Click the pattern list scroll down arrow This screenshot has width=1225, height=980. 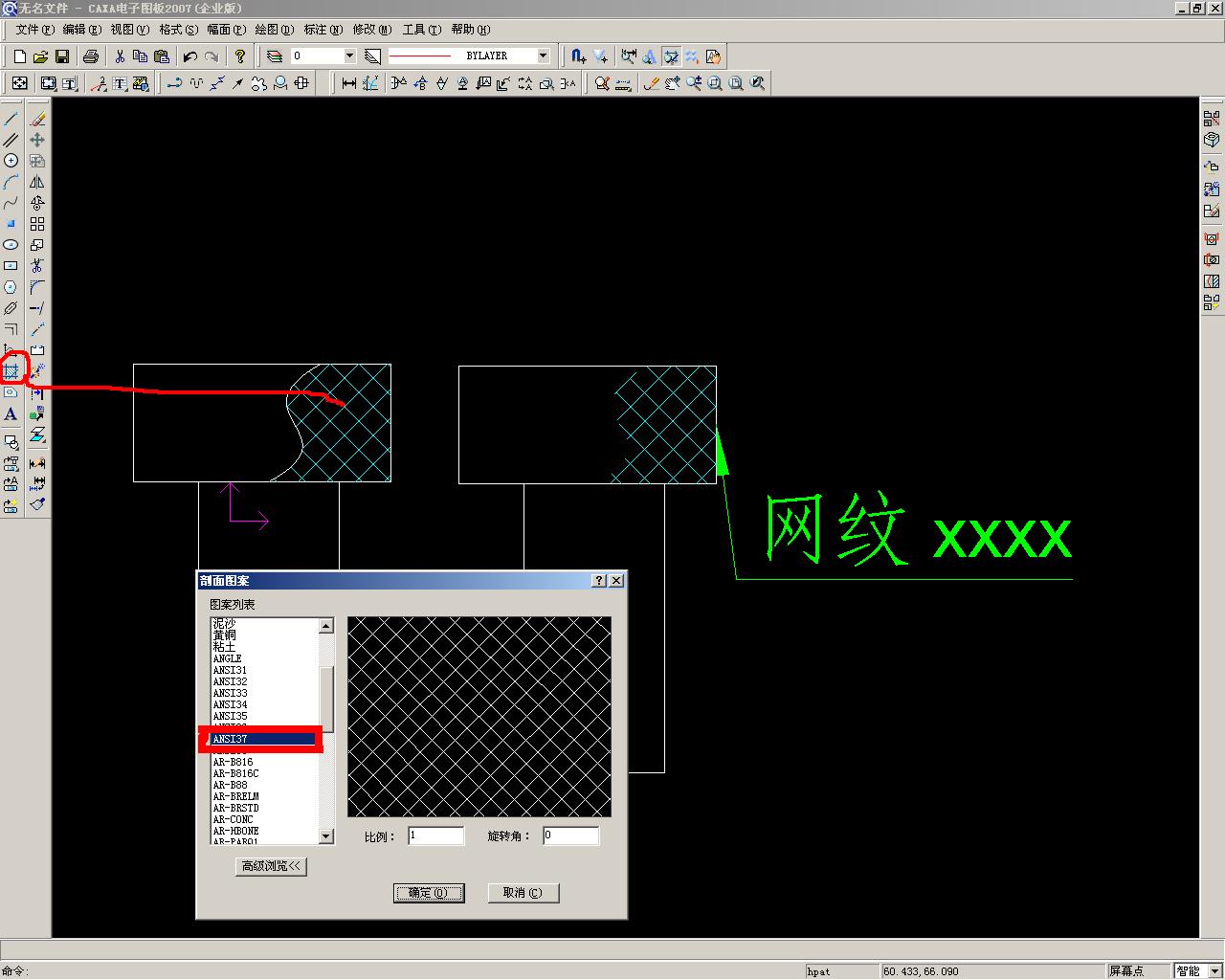326,836
